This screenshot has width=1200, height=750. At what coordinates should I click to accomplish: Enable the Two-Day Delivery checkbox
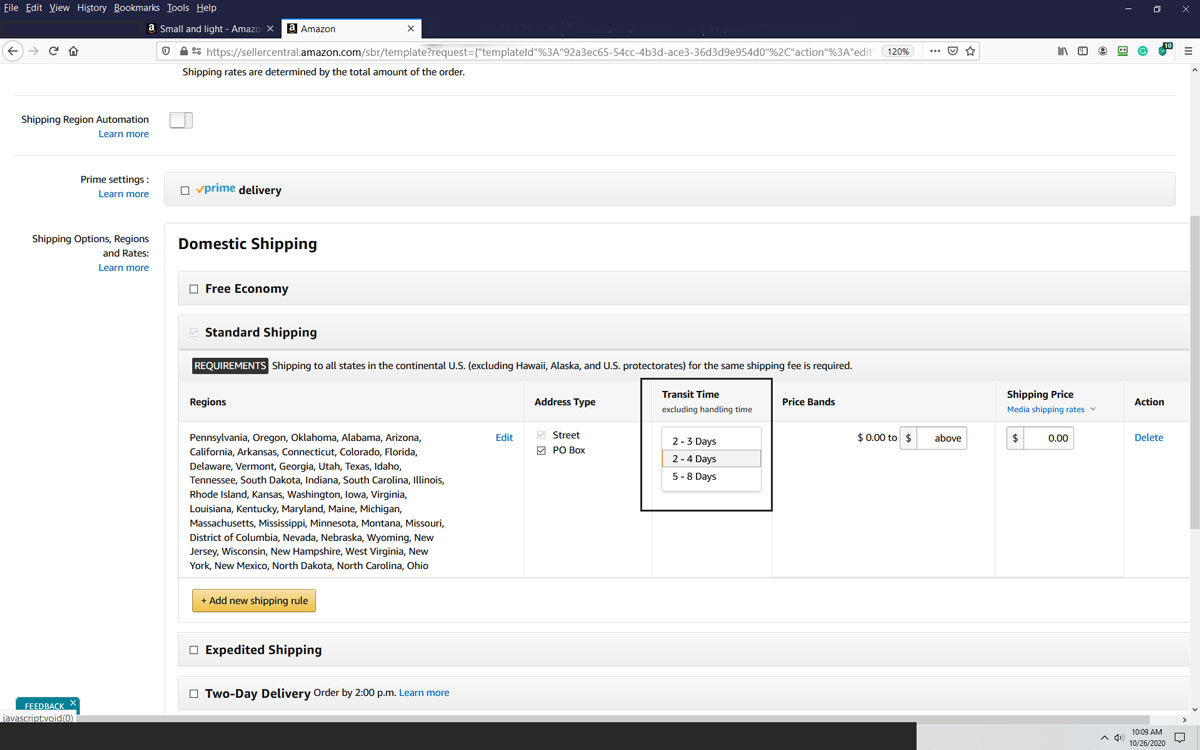(x=194, y=693)
